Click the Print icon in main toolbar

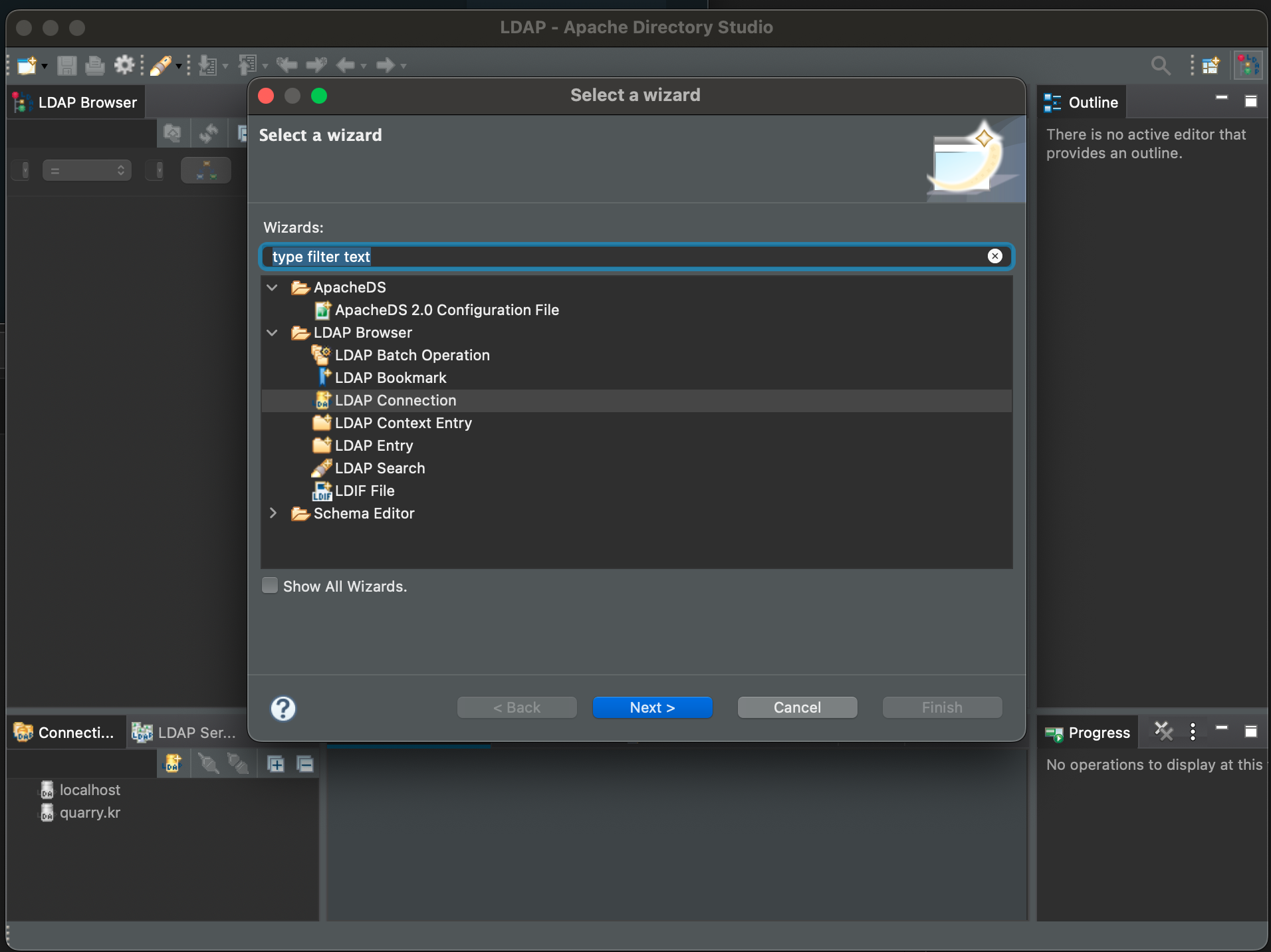coord(95,65)
